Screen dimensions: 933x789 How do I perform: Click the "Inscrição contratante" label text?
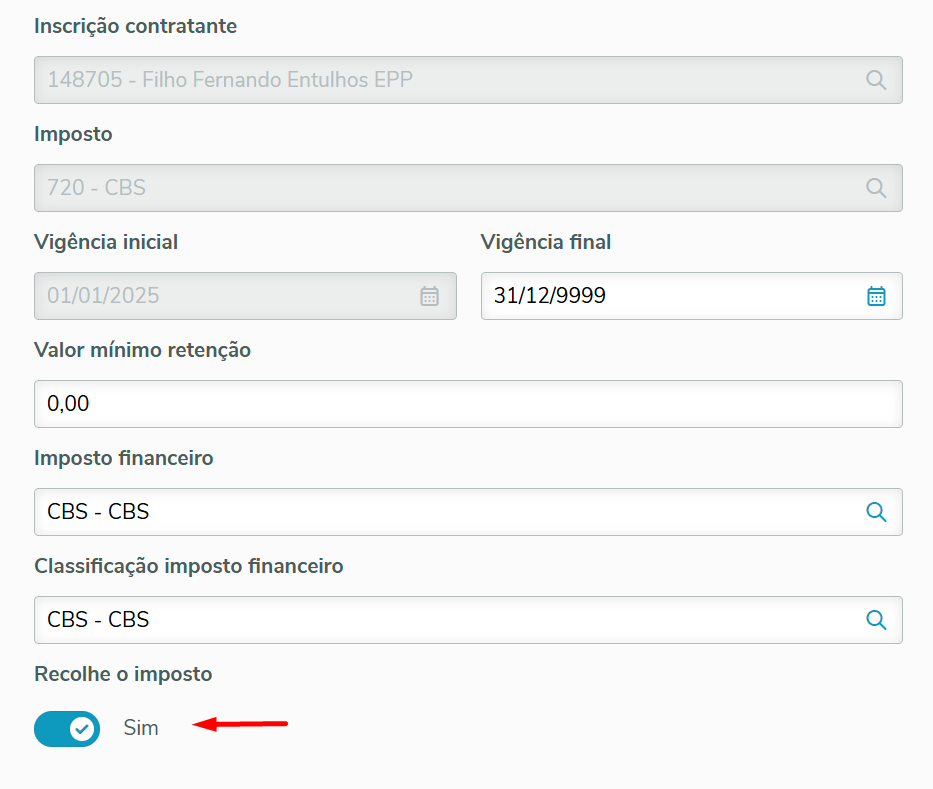click(x=135, y=26)
